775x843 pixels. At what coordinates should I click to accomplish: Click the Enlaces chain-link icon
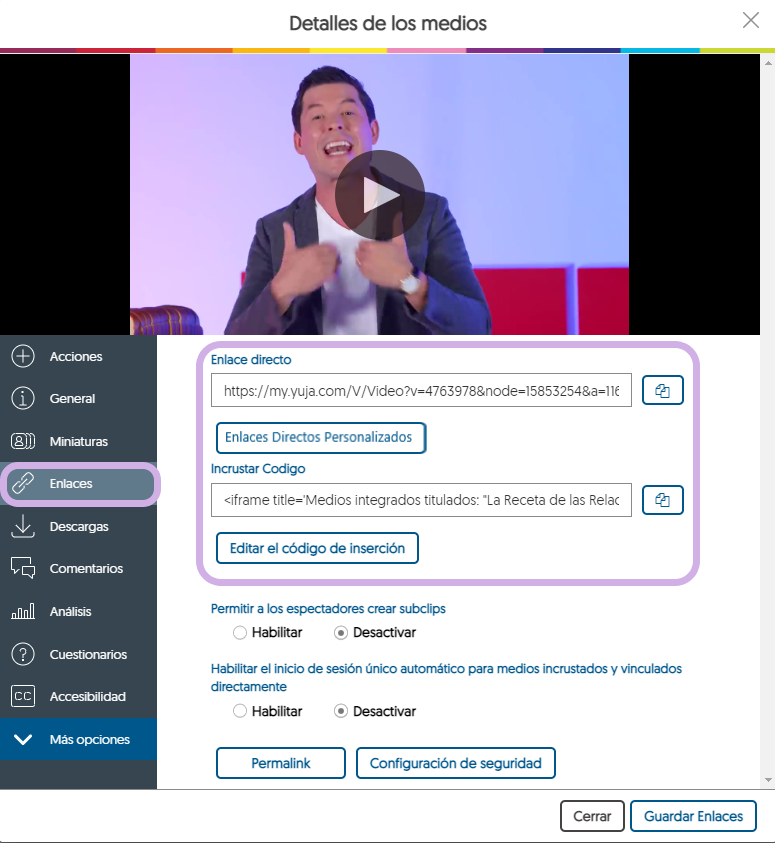pos(23,483)
